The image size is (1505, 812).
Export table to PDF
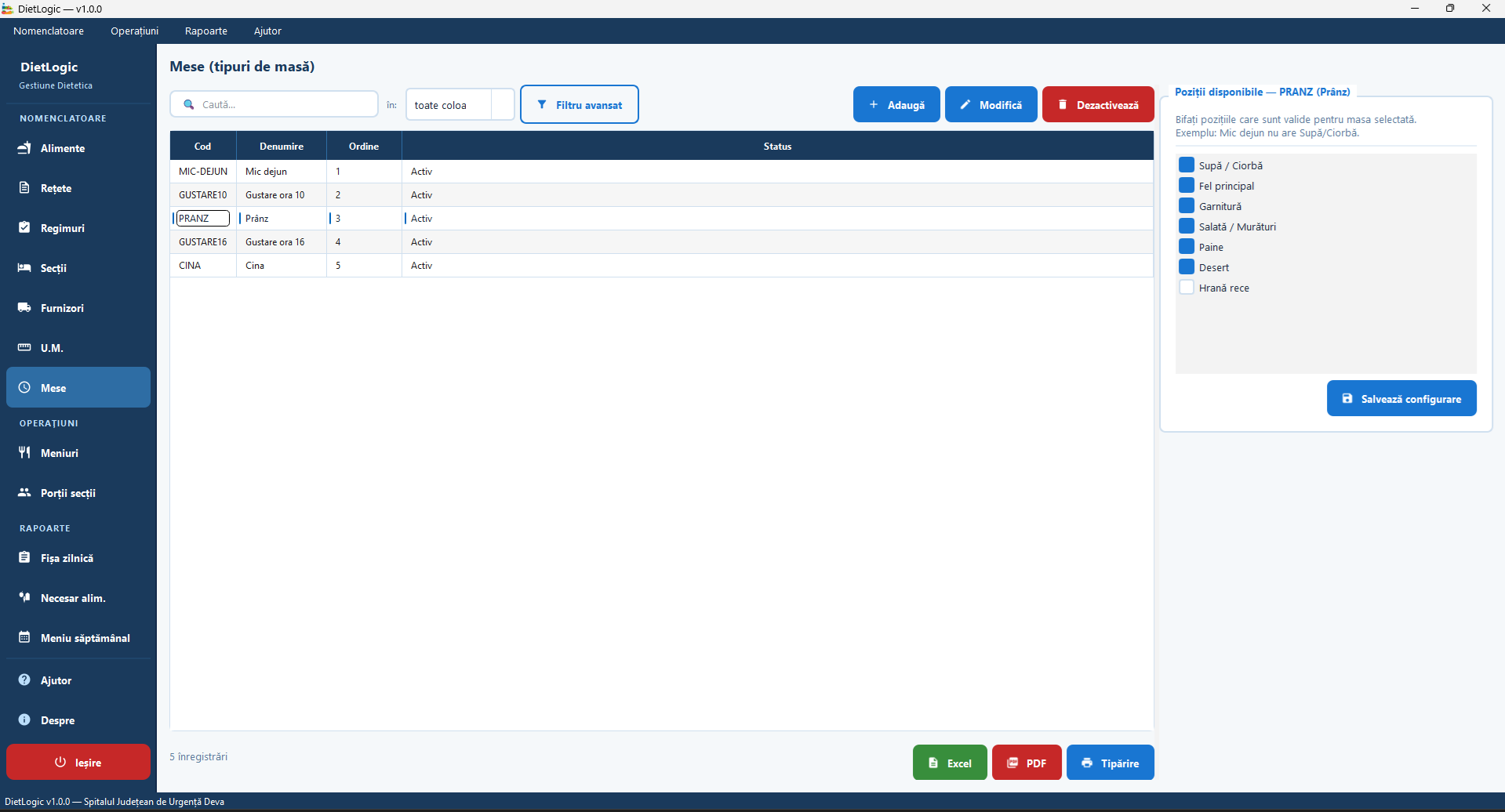(1027, 763)
